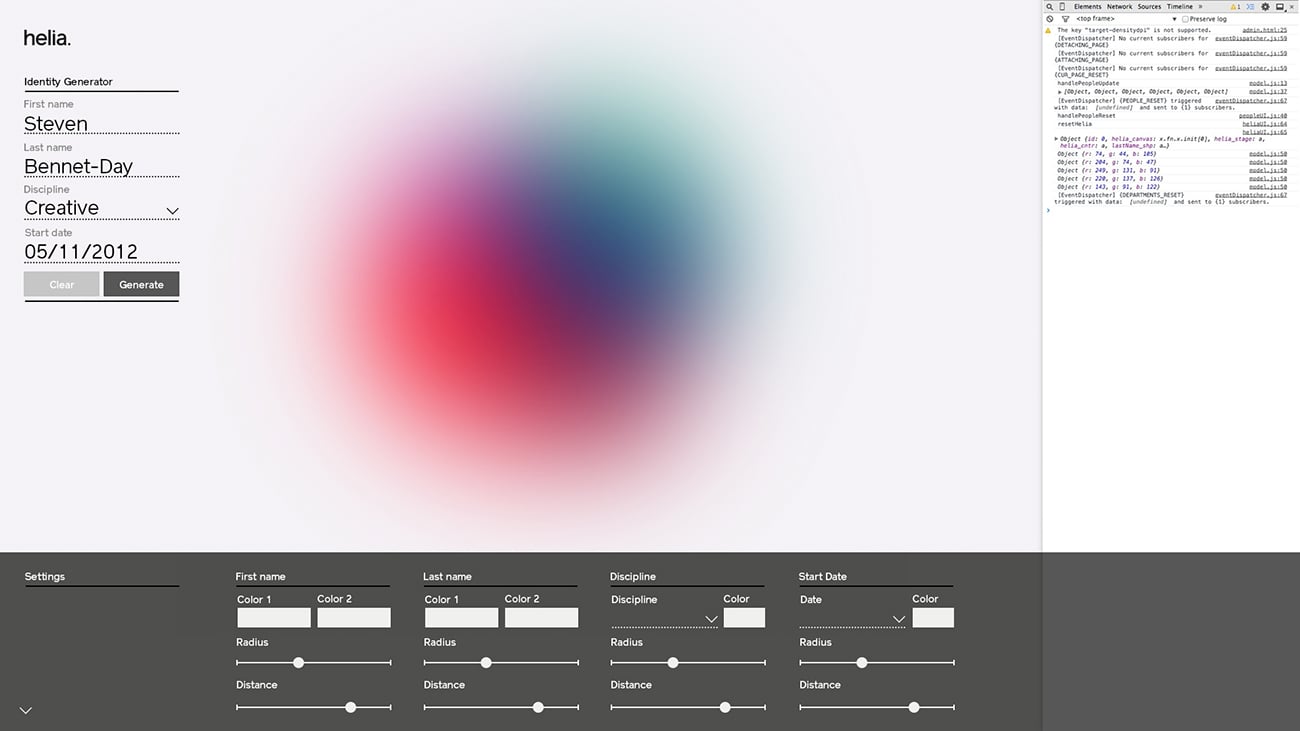Click the Last name field containing Bennet-Day
This screenshot has width=1300, height=731.
click(x=101, y=167)
